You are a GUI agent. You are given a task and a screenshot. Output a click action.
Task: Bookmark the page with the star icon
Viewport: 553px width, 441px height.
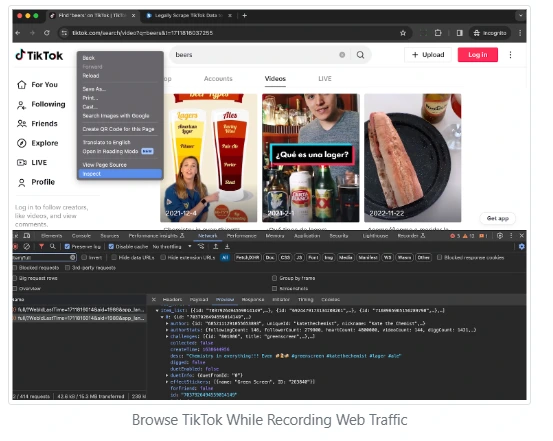coord(403,33)
